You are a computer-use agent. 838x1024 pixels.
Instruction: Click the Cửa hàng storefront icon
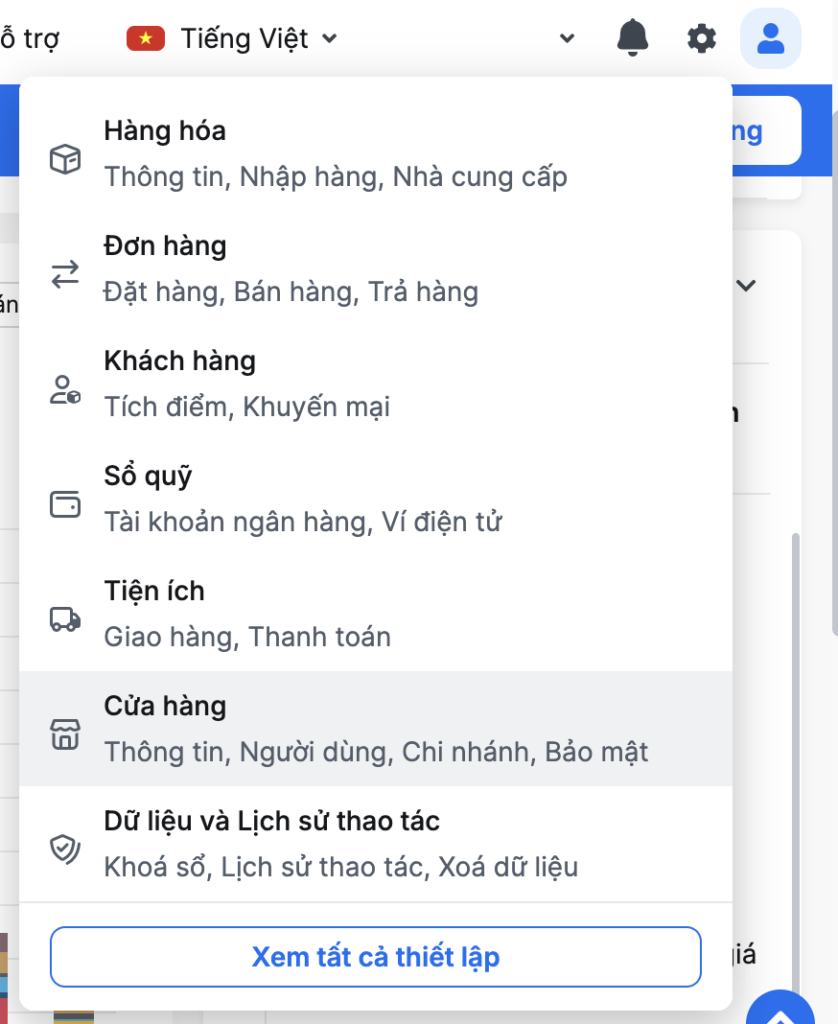coord(65,734)
